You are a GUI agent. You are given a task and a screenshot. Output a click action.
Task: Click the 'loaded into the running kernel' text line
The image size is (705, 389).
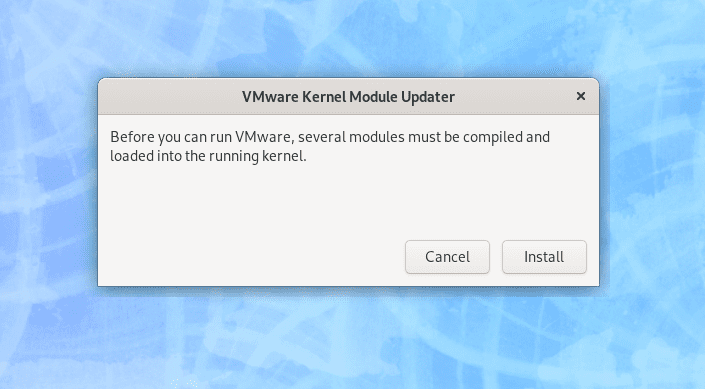coord(208,156)
